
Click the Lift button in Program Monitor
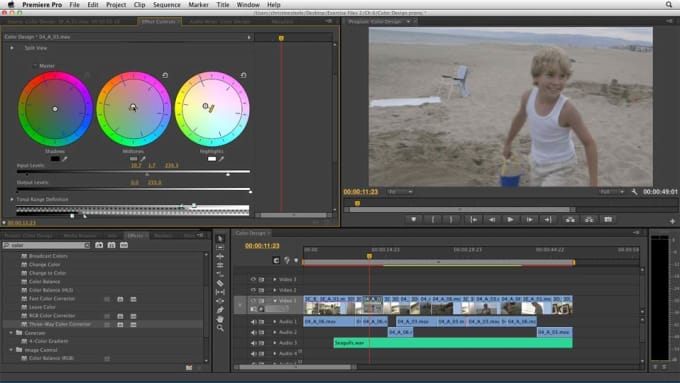(570, 220)
